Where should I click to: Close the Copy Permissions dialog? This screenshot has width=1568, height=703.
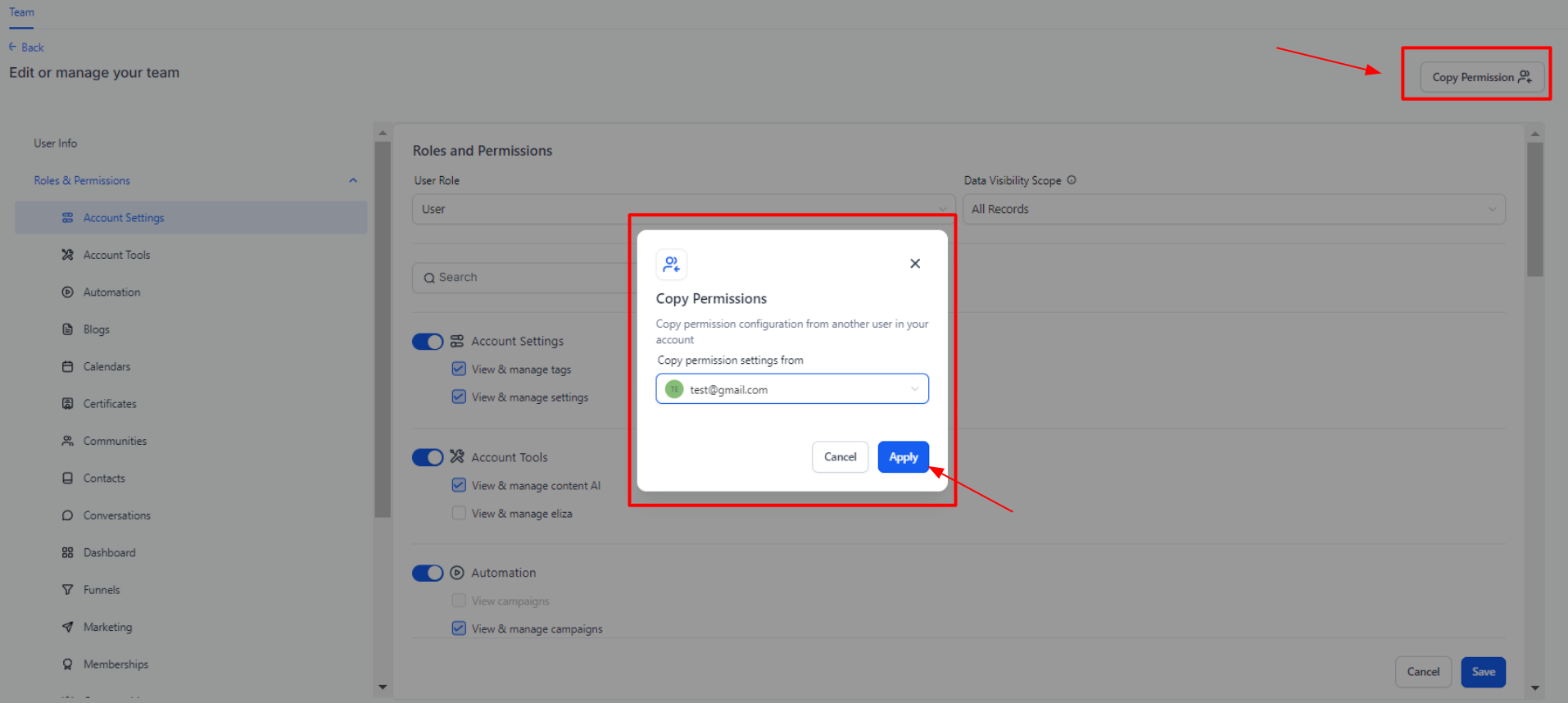tap(915, 264)
